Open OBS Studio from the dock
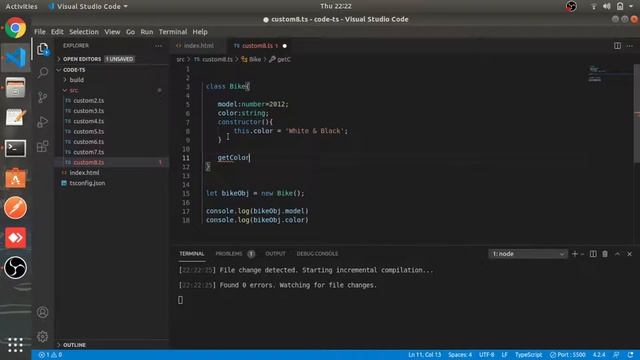This screenshot has height=360, width=640. (x=16, y=268)
